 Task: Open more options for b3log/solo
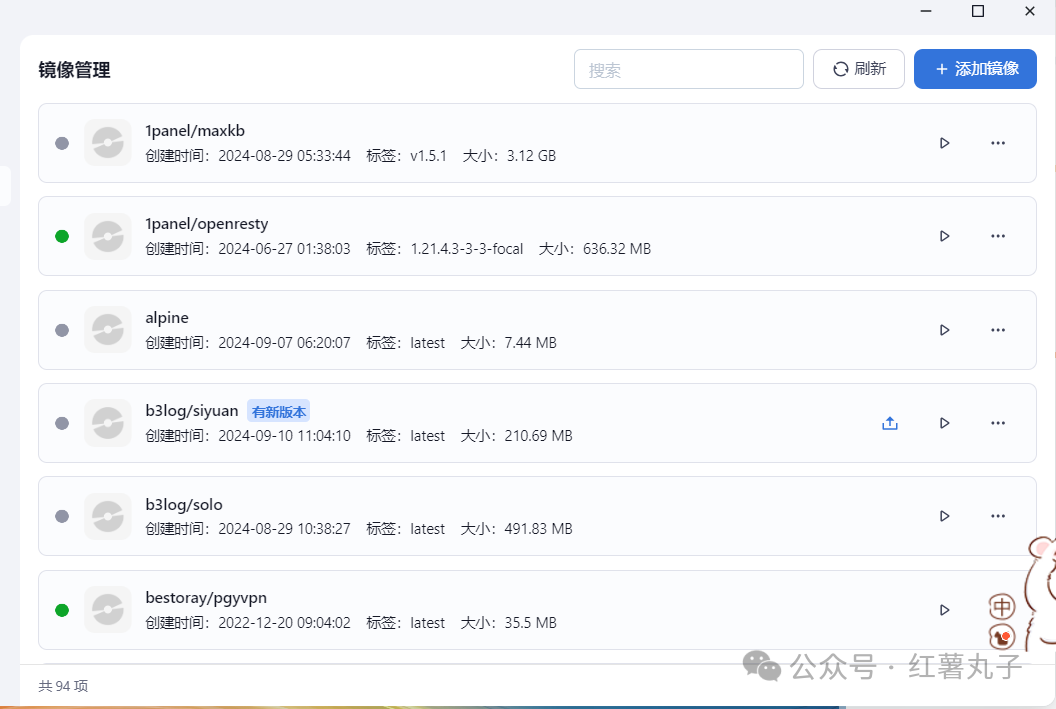pyautogui.click(x=997, y=516)
